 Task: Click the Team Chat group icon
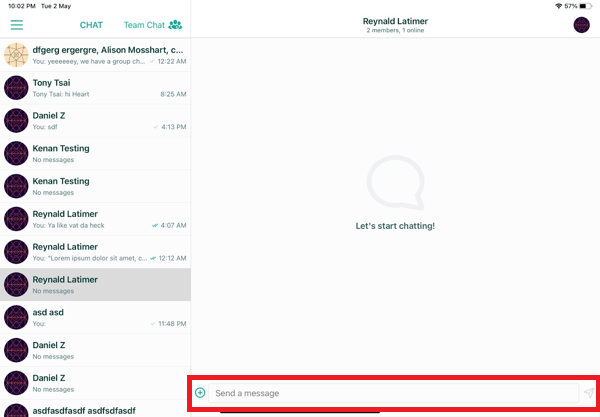pyautogui.click(x=176, y=25)
